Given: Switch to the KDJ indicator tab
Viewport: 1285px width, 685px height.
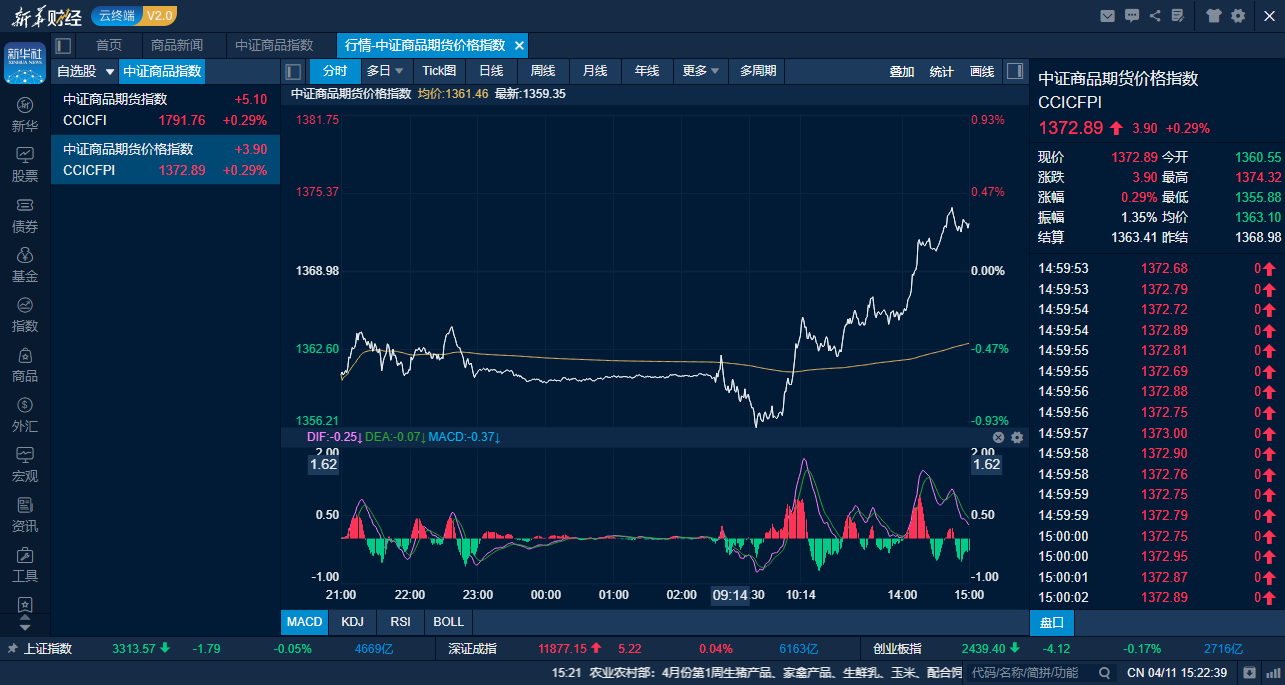Looking at the screenshot, I should [x=352, y=621].
